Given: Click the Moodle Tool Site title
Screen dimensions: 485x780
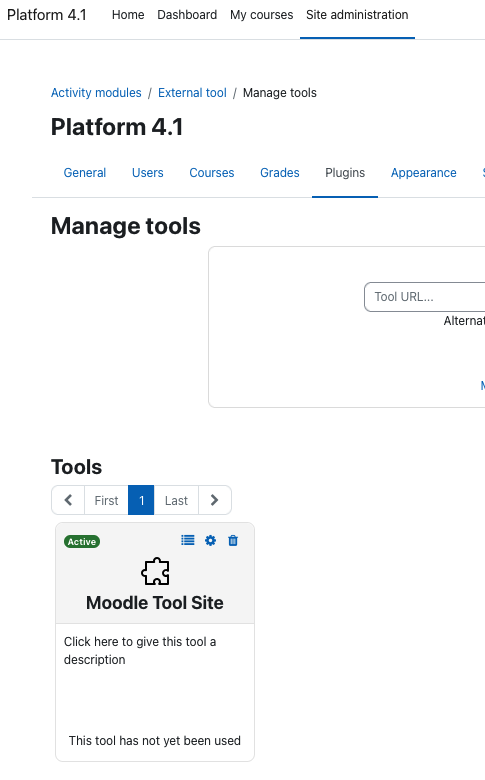Looking at the screenshot, I should [155, 602].
